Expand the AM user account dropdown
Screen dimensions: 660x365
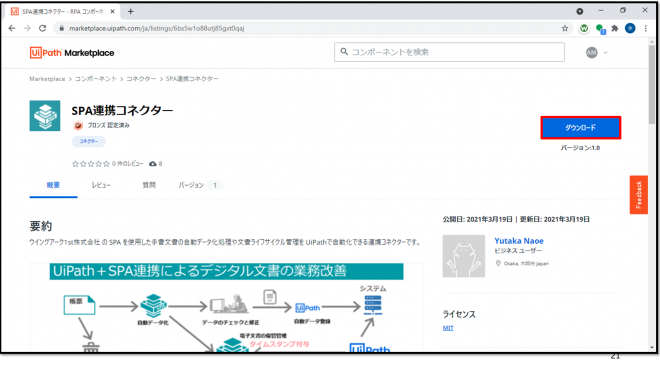pyautogui.click(x=606, y=53)
